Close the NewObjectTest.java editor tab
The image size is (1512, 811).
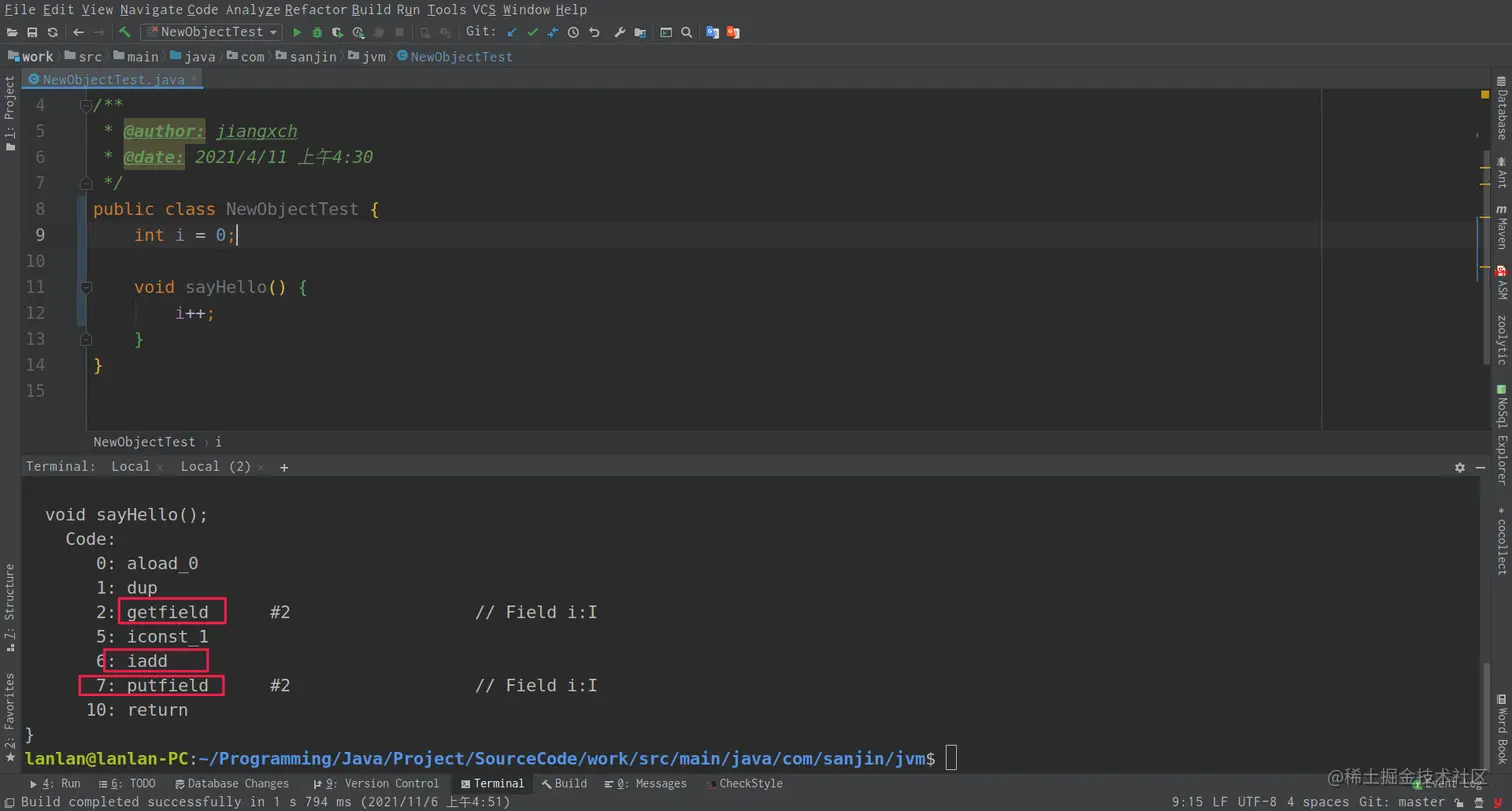coord(194,77)
